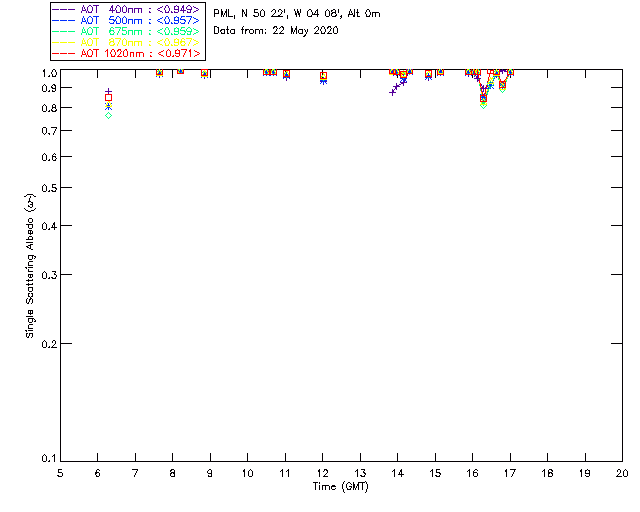This screenshot has height=512, width=640.
Task: Click the red square marker at hour 12
Action: coord(323,76)
